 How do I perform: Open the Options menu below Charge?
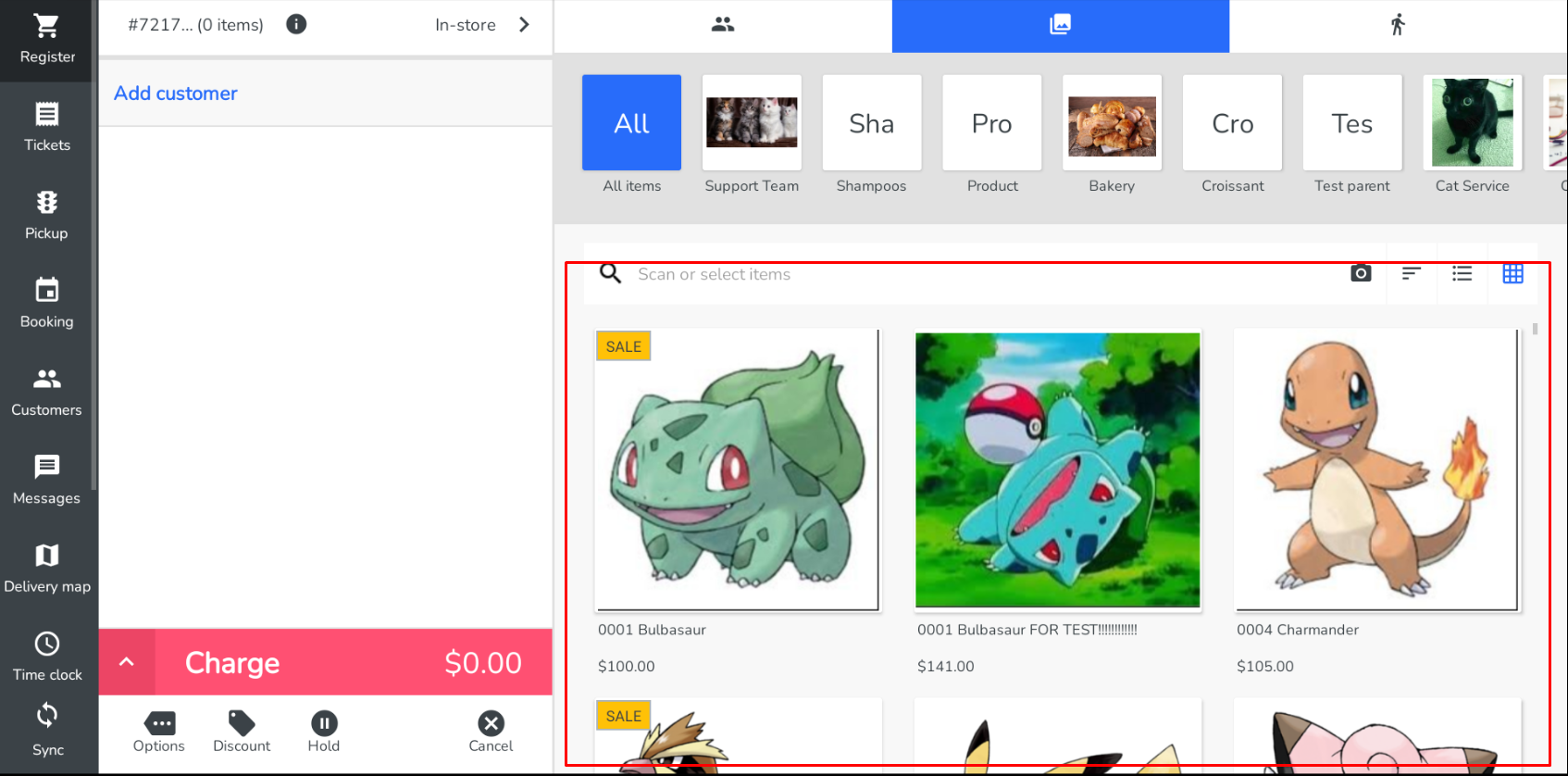pos(159,732)
